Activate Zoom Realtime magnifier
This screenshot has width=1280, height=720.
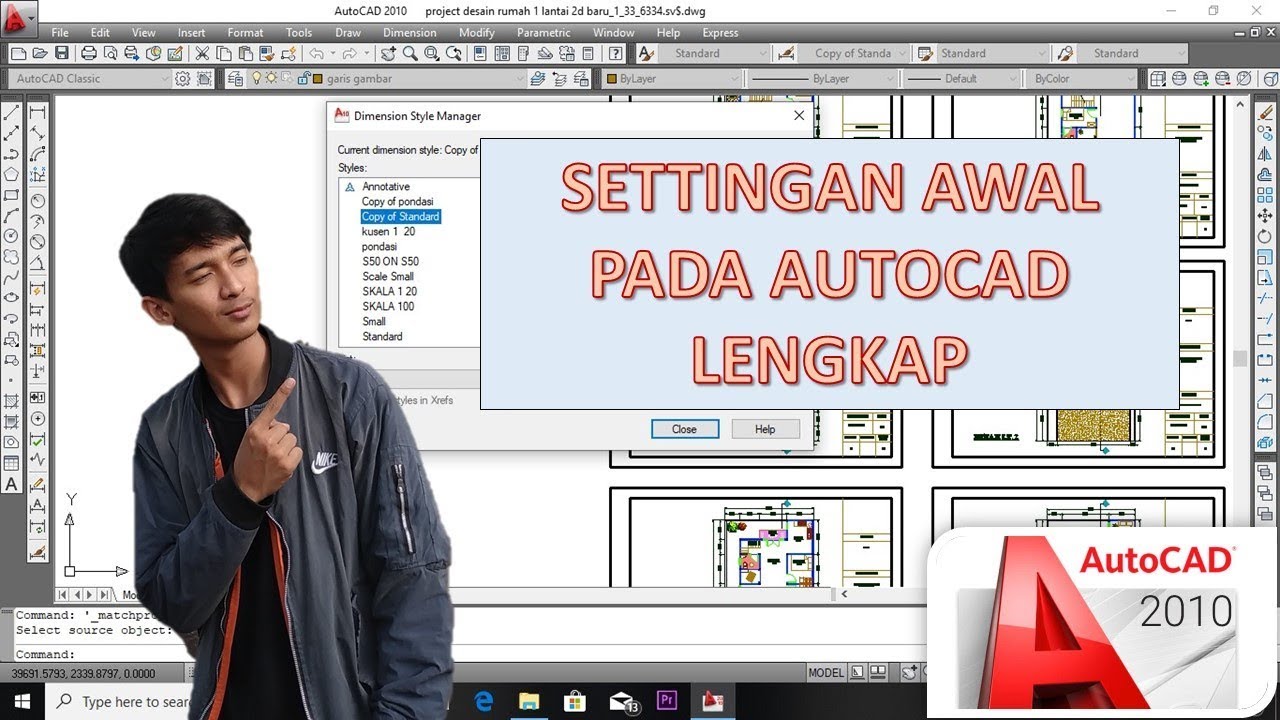pos(408,53)
